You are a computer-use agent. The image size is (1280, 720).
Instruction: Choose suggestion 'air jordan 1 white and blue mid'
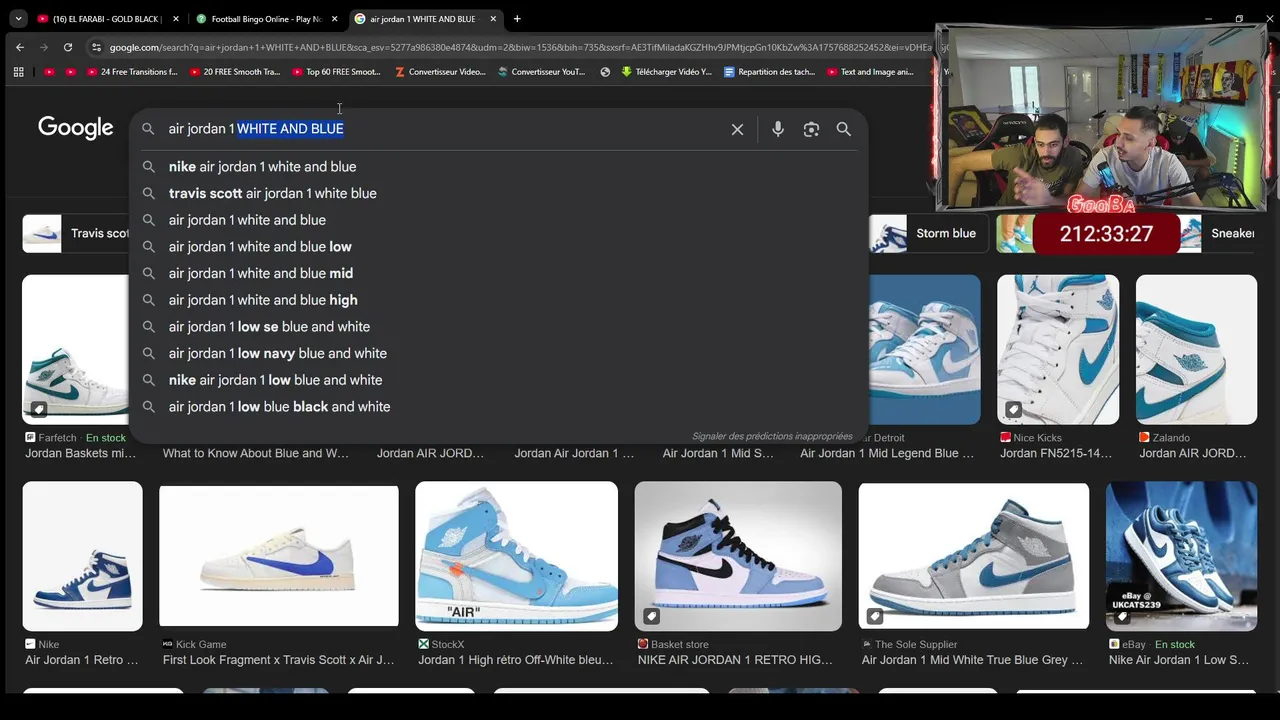pyautogui.click(x=498, y=273)
